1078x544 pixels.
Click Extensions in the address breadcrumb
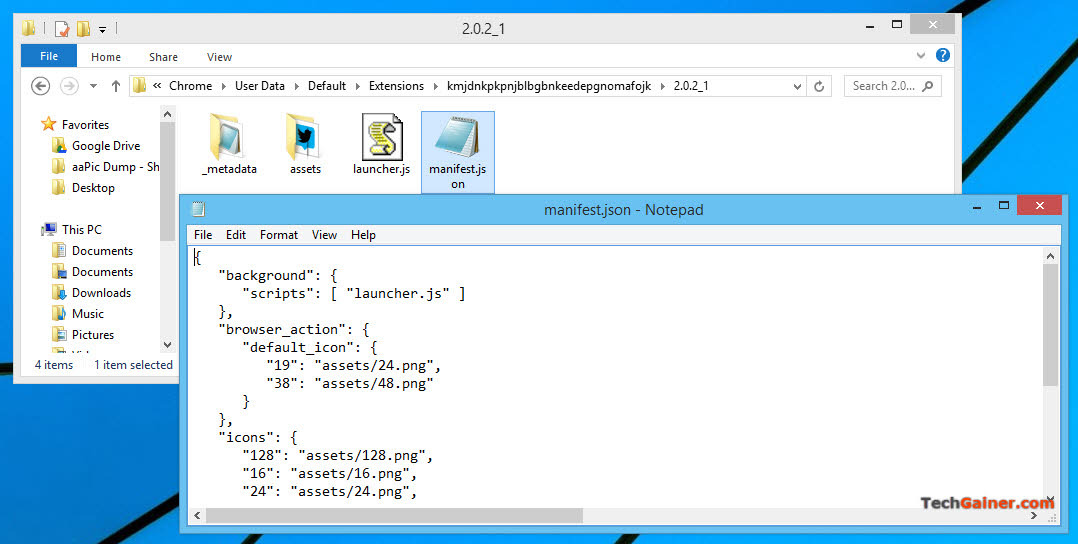tap(396, 86)
